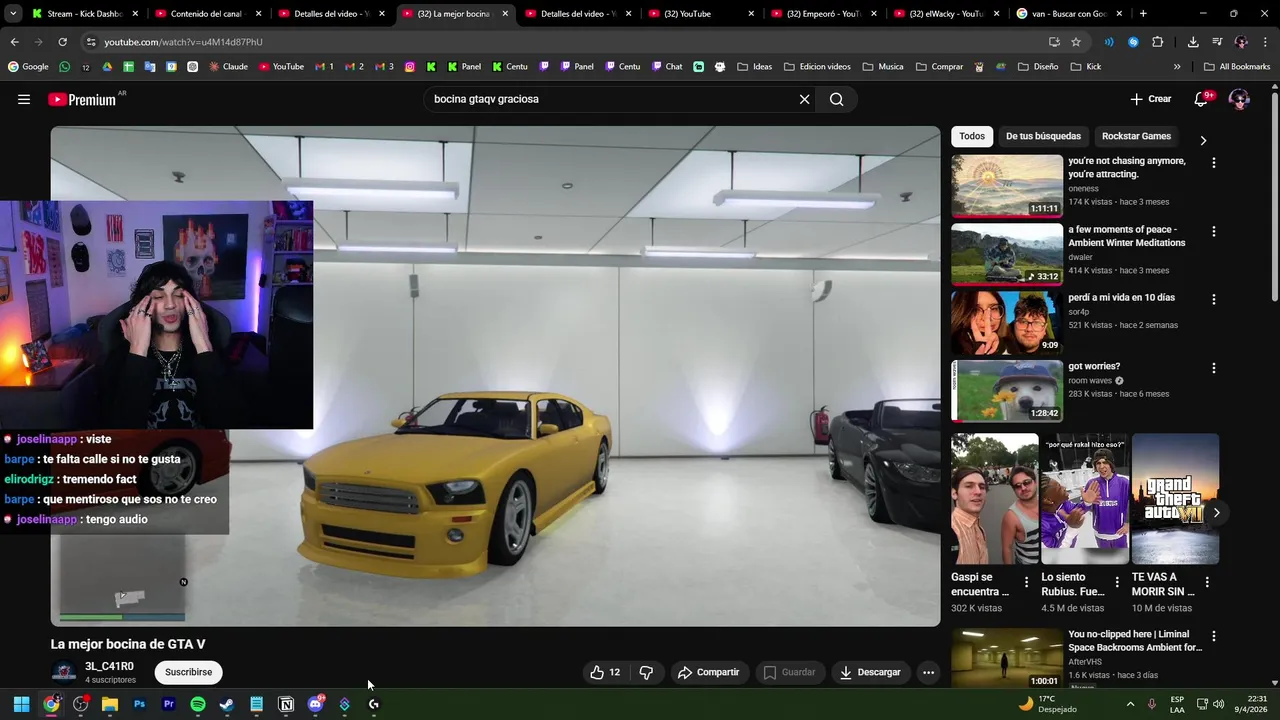The height and width of the screenshot is (720, 1280).
Task: Open options for "a few moments of peace"
Action: pyautogui.click(x=1214, y=231)
